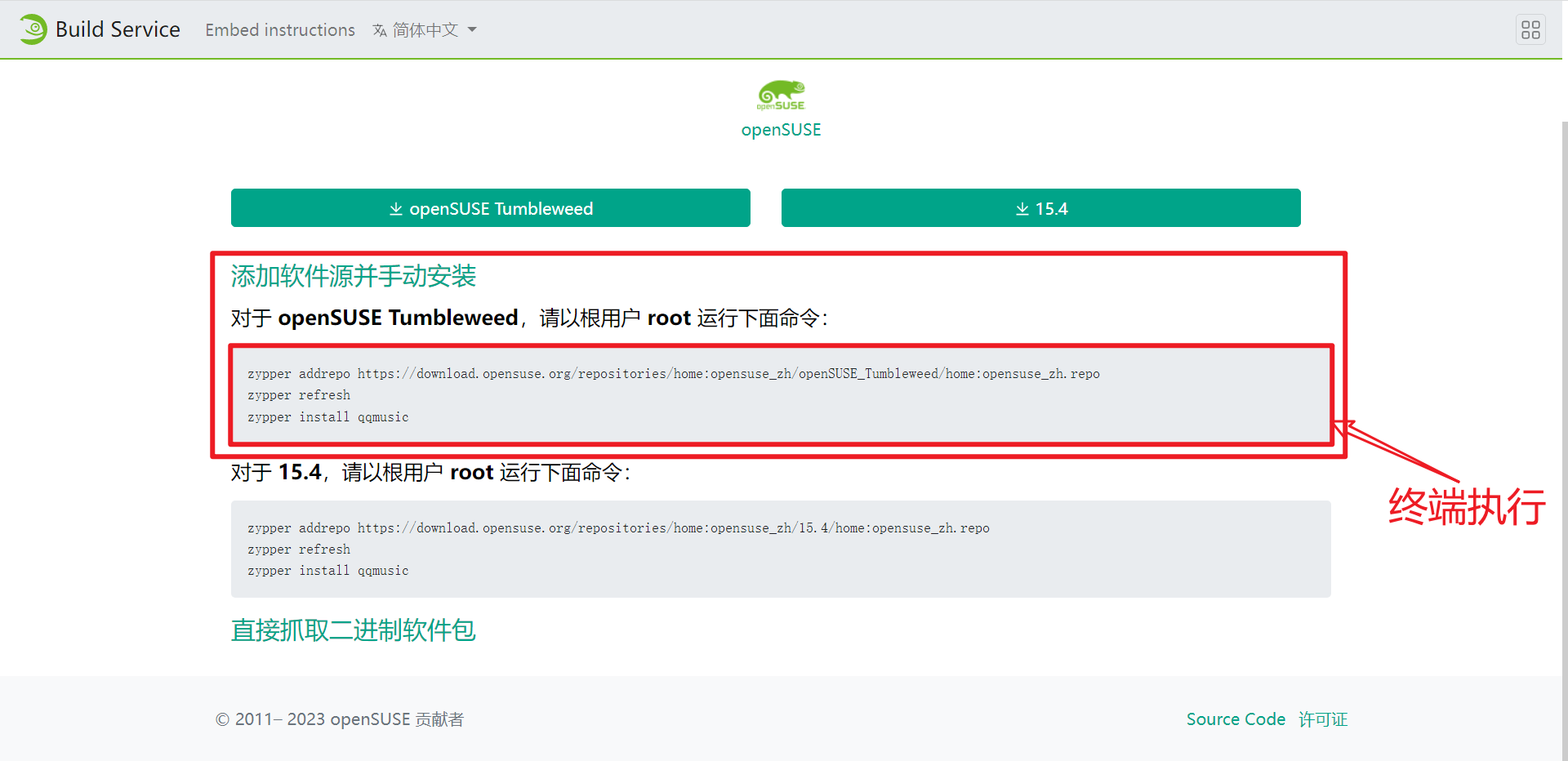Open Embed instructions page
The width and height of the screenshot is (1568, 761).
click(280, 30)
